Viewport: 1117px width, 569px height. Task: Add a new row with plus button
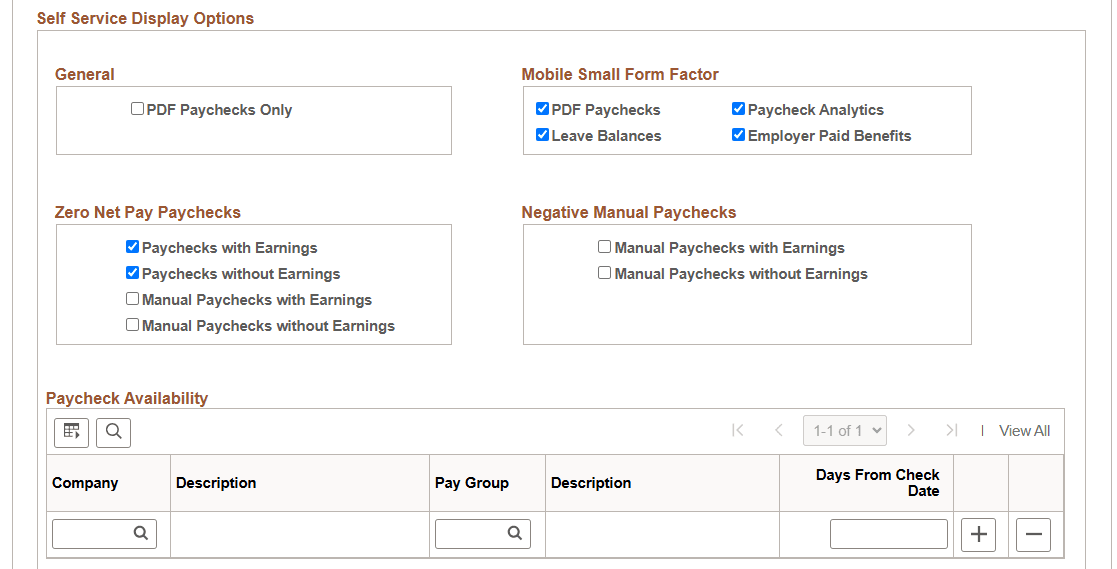pos(978,534)
